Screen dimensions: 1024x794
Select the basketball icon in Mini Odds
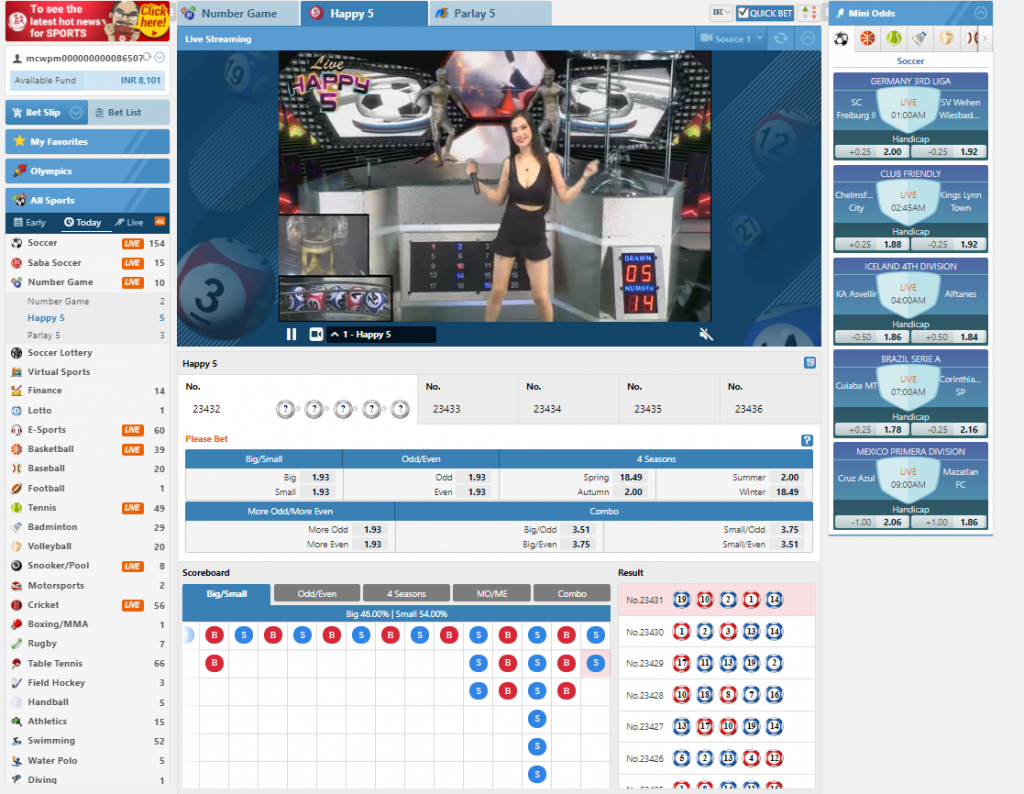pyautogui.click(x=867, y=39)
